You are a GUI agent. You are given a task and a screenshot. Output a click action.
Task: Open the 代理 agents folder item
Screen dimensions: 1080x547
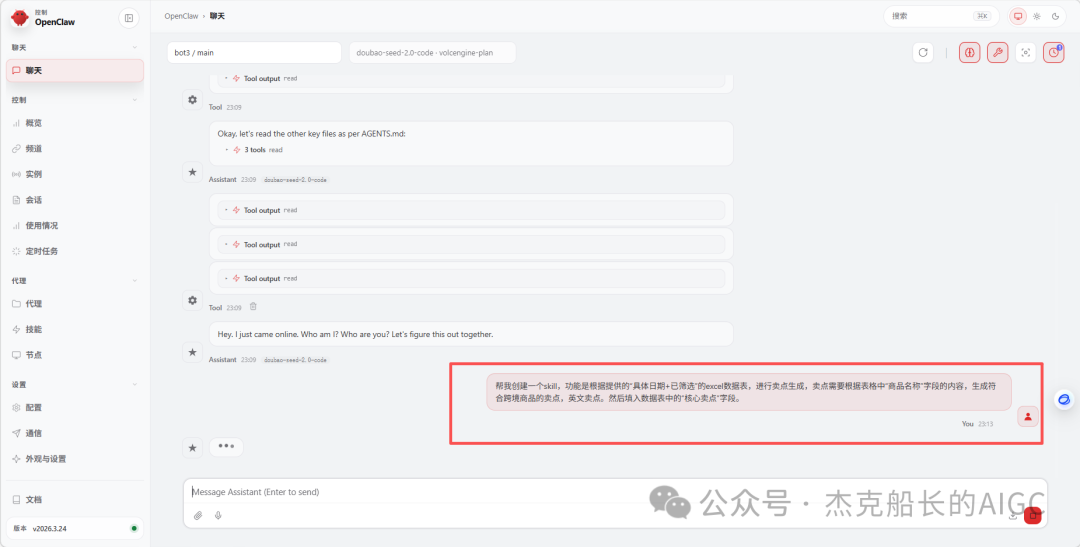pos(75,304)
